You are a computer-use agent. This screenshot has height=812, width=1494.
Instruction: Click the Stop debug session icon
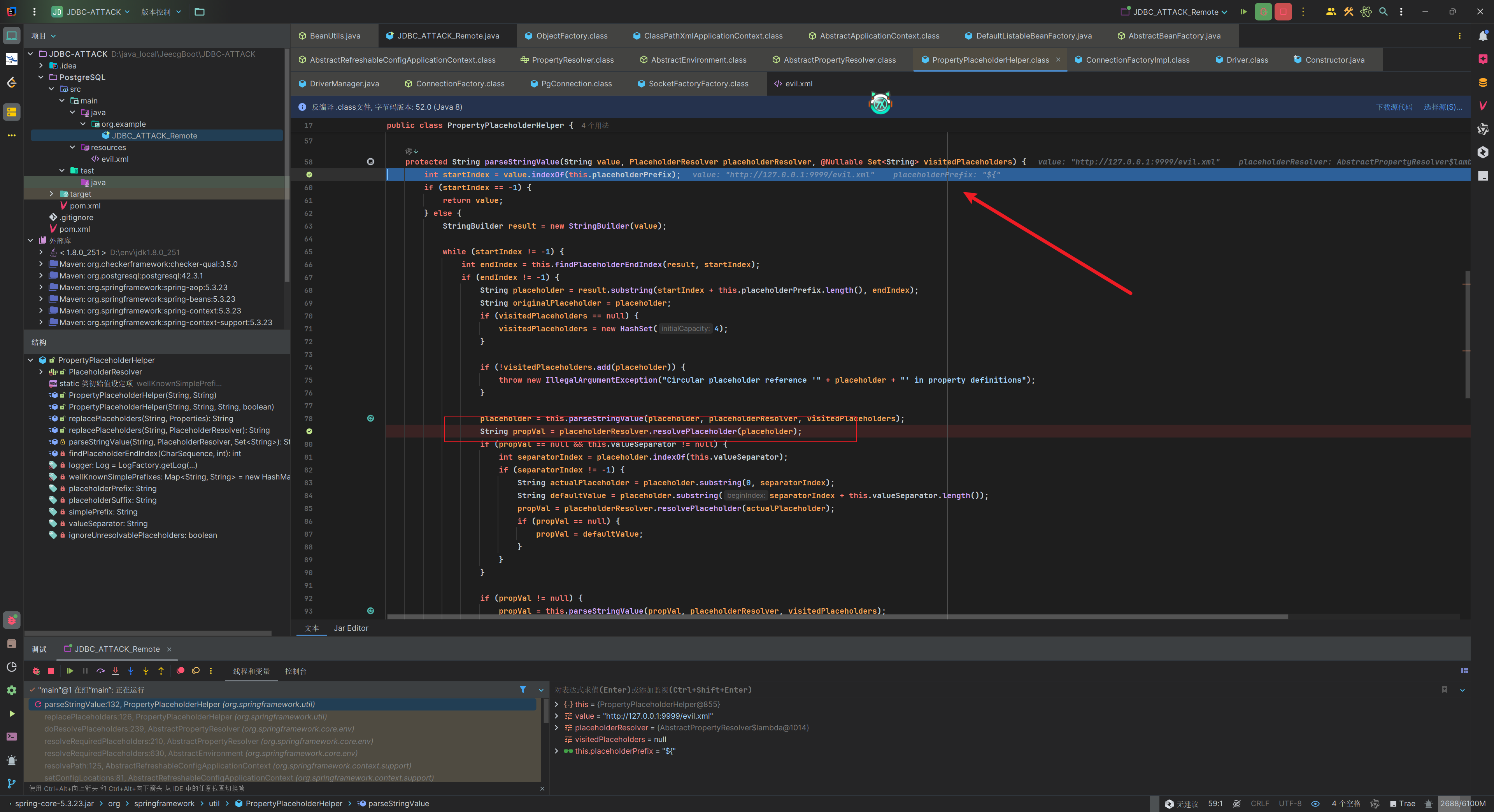[51, 670]
